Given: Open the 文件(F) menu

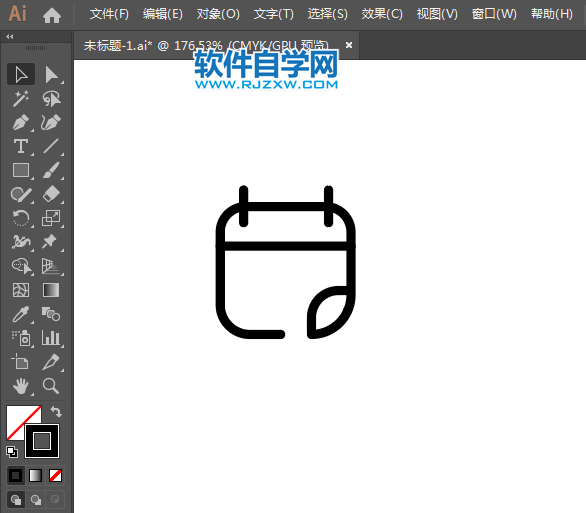Looking at the screenshot, I should click(x=109, y=14).
